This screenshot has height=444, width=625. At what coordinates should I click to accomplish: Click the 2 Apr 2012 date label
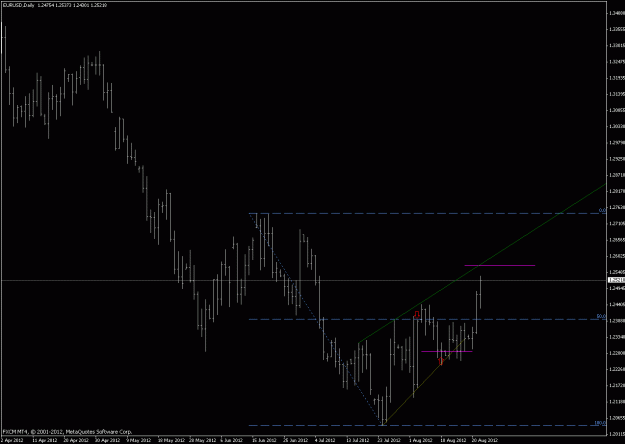click(12, 440)
